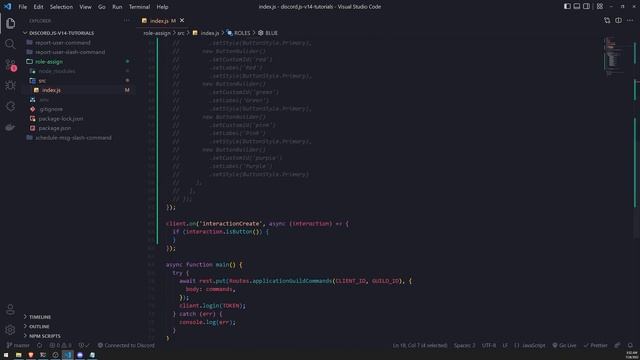
Task: Open the Help menu
Action: (162, 7)
